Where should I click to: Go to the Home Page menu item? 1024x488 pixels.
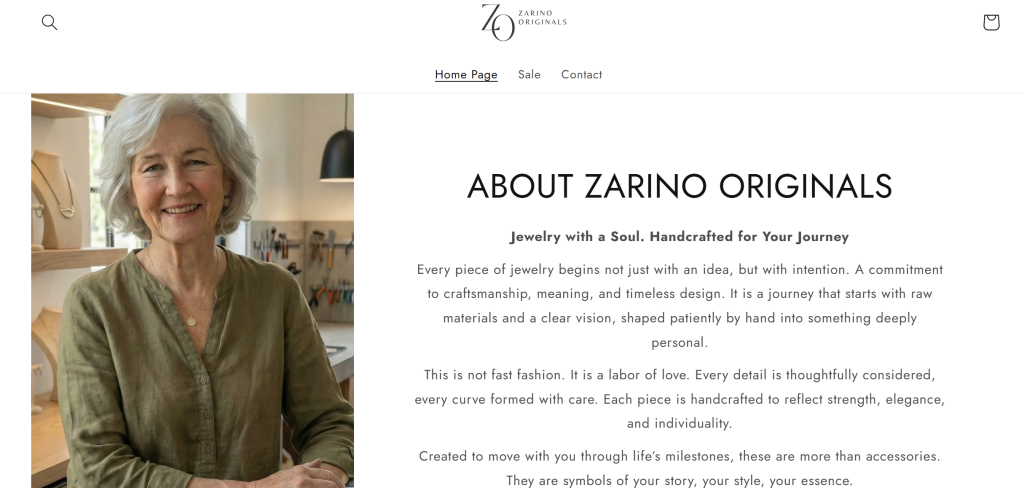tap(466, 75)
